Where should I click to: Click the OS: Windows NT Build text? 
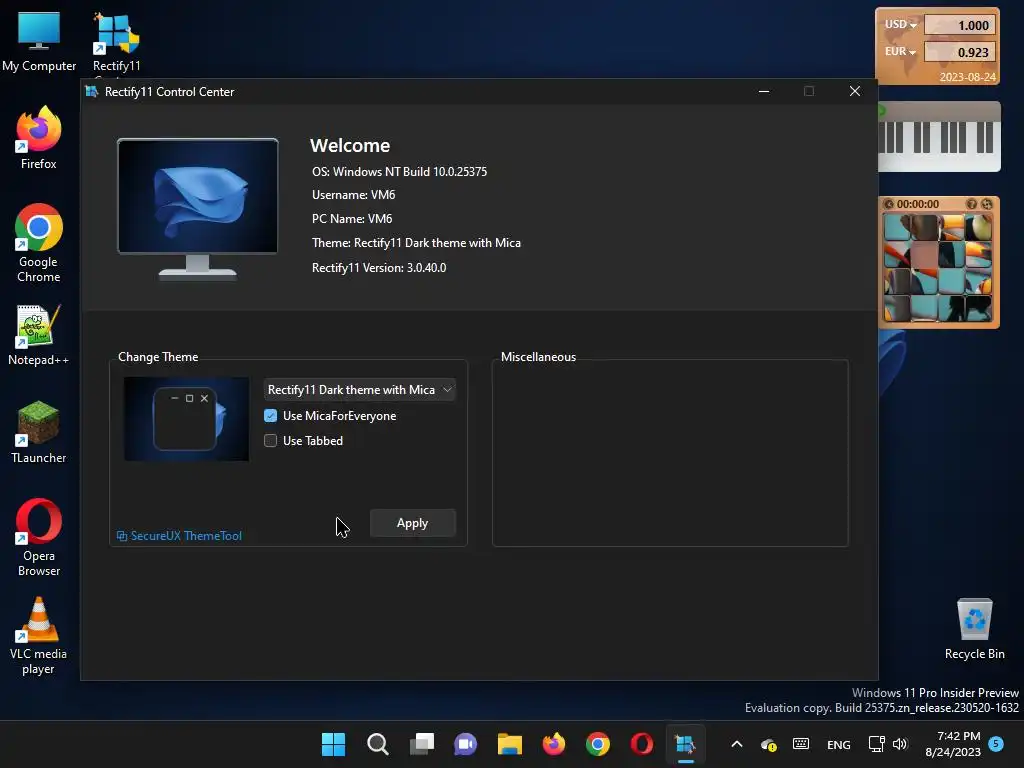coord(399,172)
